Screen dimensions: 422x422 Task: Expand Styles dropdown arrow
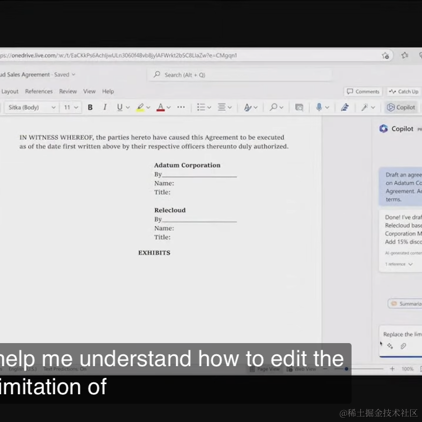coord(256,107)
